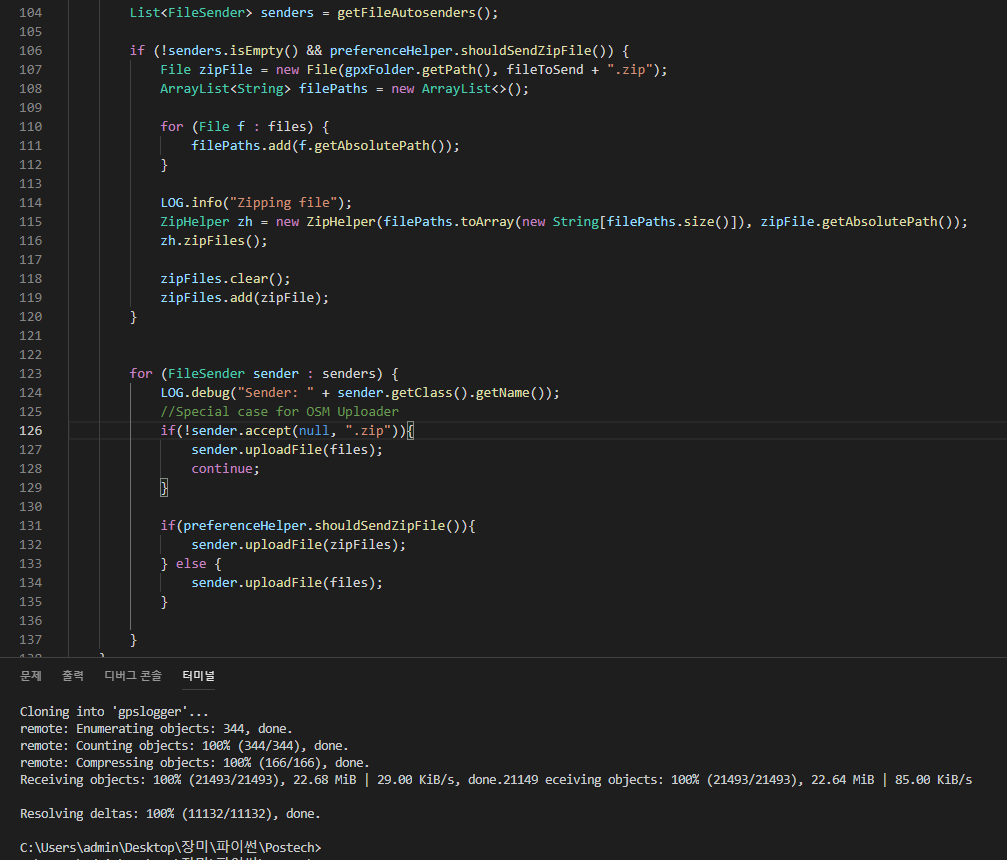Click line number 106 in the gutter
The image size is (1007, 860).
click(31, 50)
